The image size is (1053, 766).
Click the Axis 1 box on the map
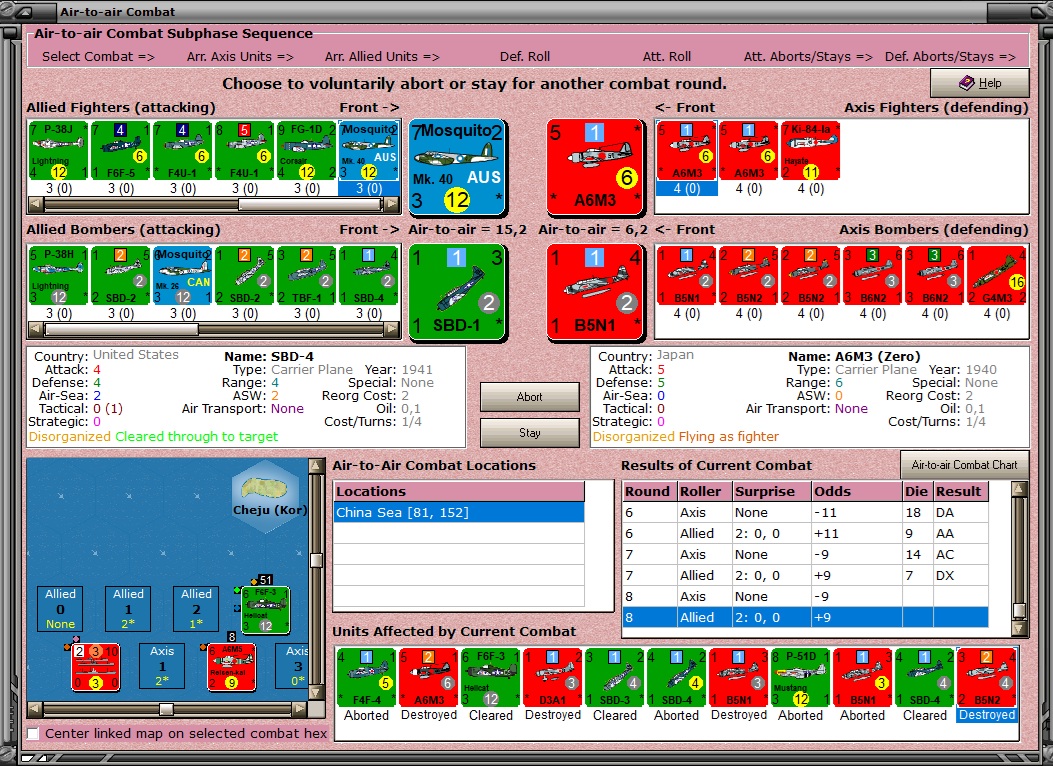coord(162,666)
